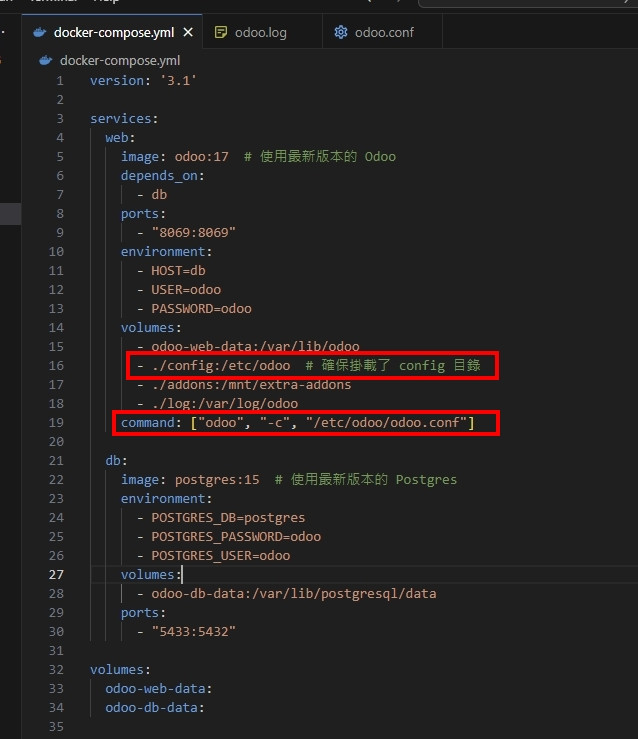Click the depends_on: key
This screenshot has height=739, width=638.
pos(163,176)
